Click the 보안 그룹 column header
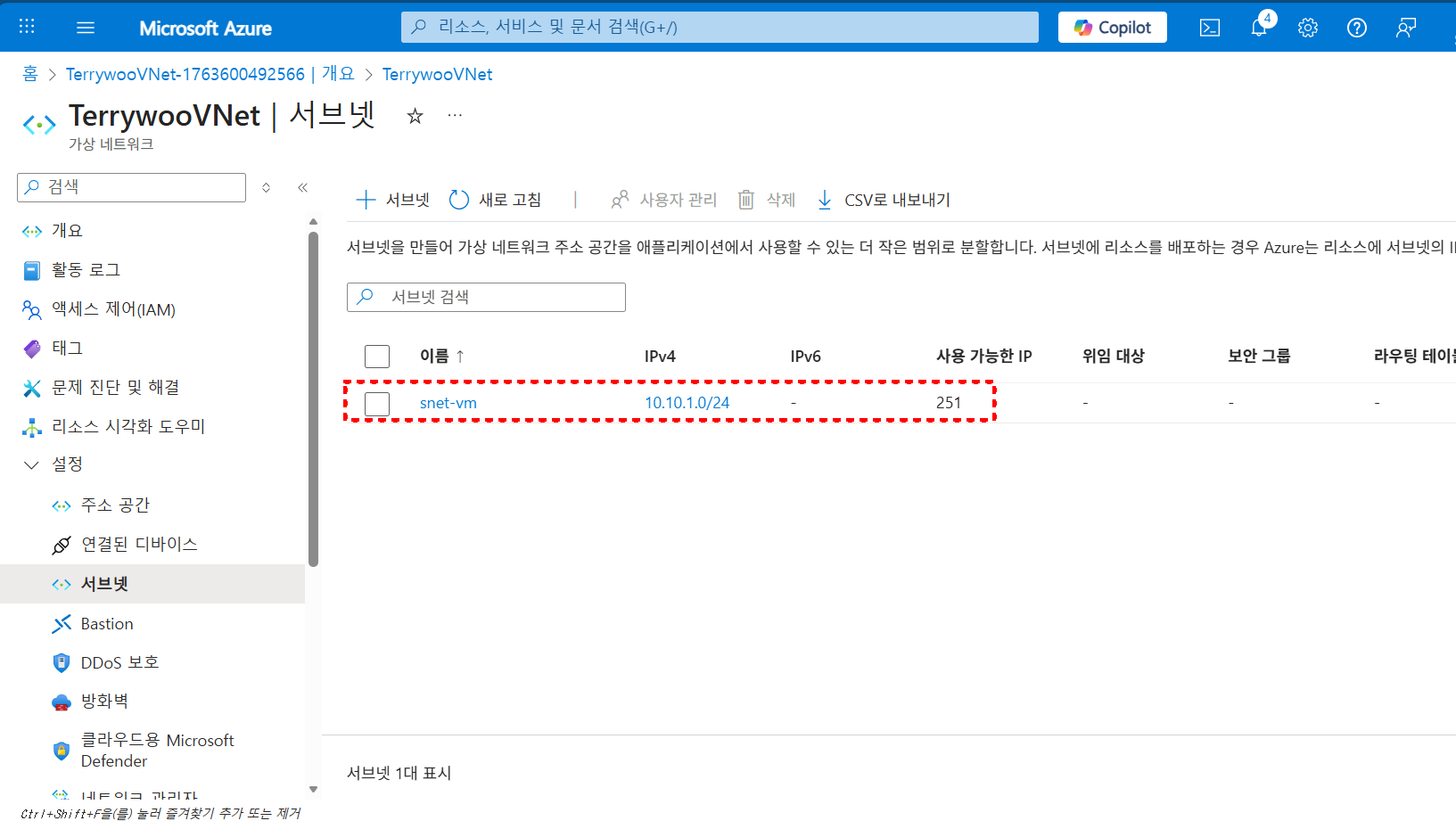Image resolution: width=1456 pixels, height=821 pixels. click(1259, 356)
